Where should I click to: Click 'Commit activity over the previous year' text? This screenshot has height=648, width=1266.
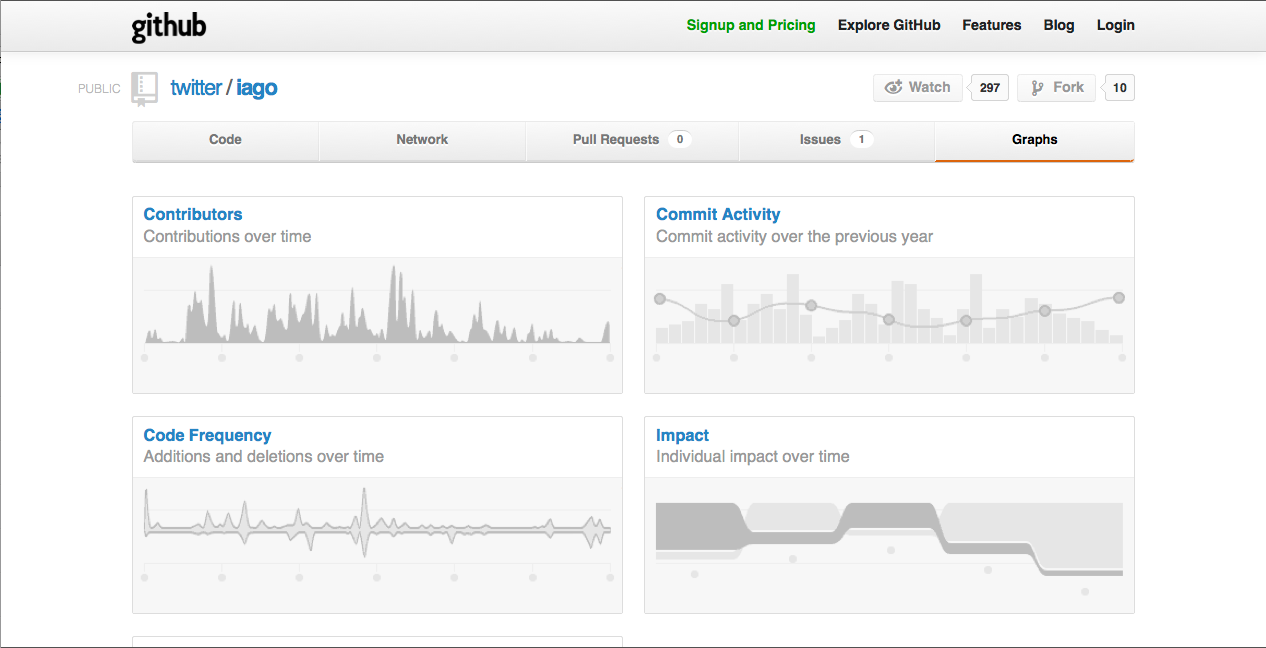click(x=794, y=237)
